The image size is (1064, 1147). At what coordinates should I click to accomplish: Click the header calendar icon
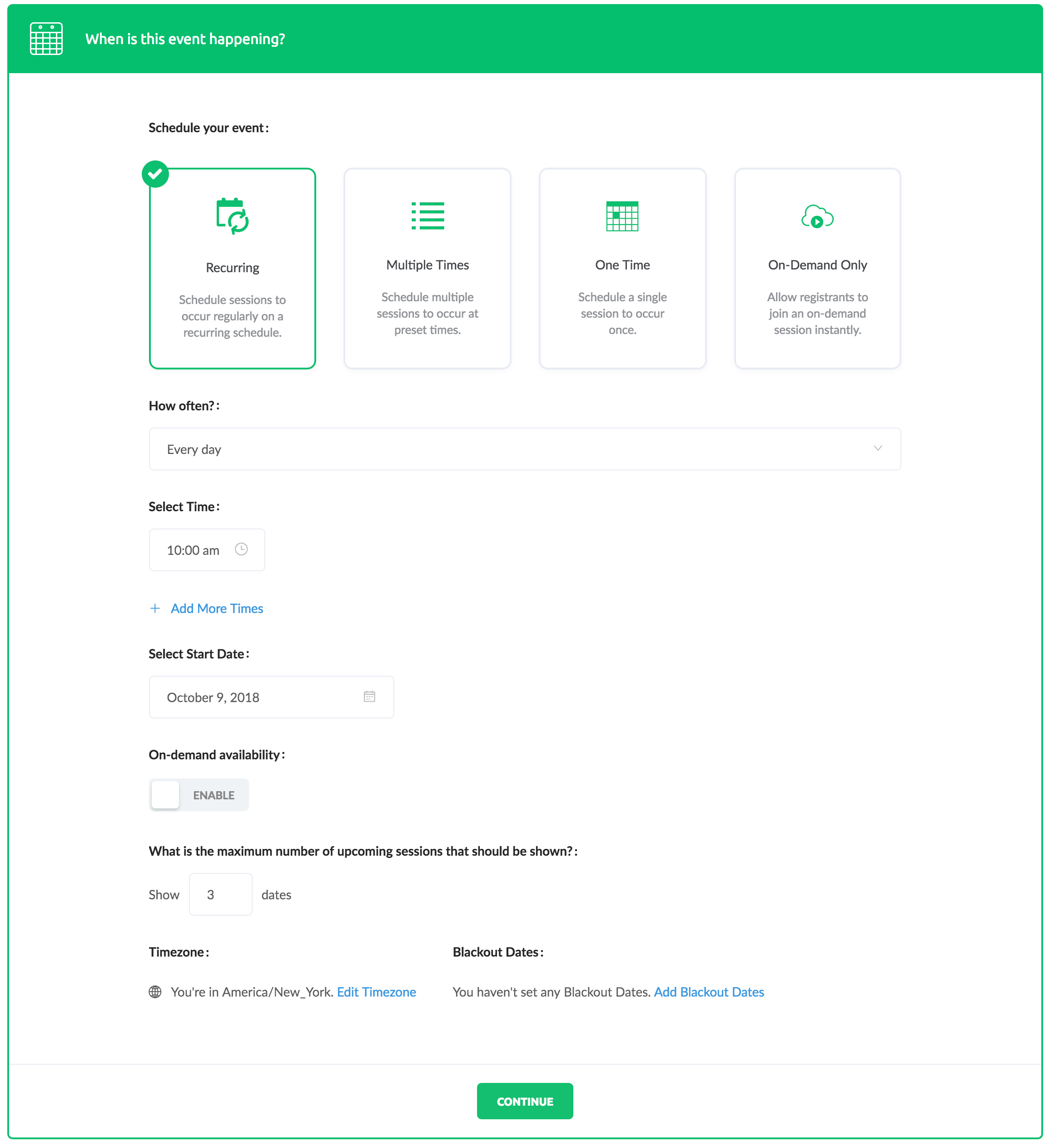point(47,39)
